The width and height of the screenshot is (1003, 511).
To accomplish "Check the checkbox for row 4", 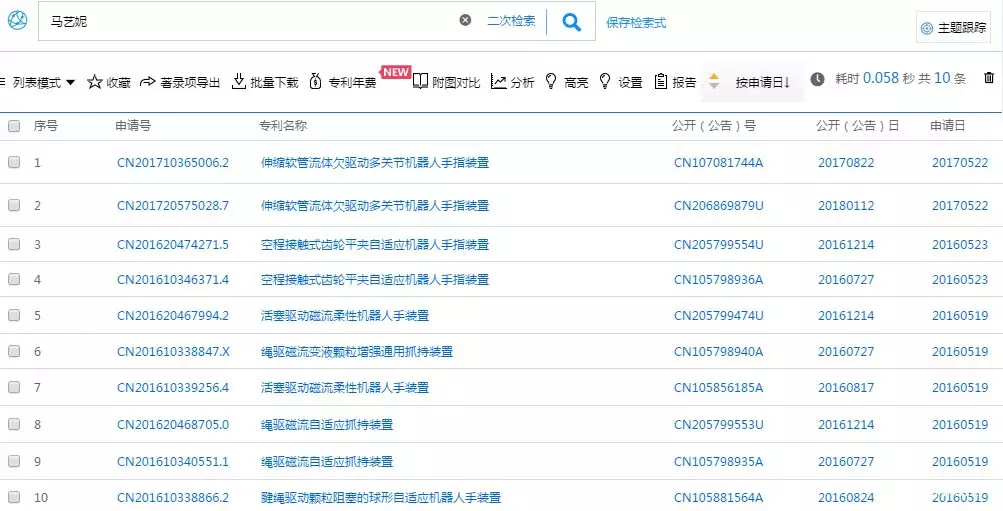I will (14, 279).
